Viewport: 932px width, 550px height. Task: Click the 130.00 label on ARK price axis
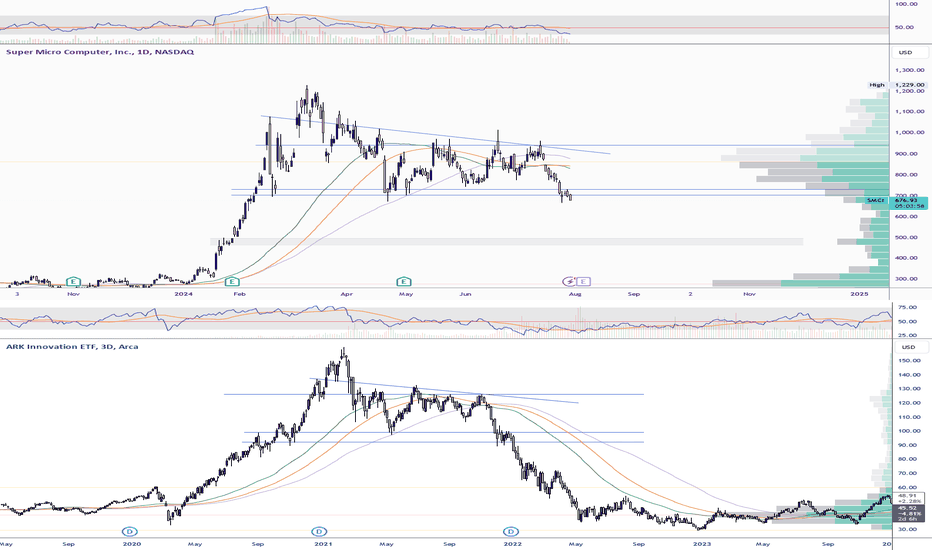click(910, 389)
